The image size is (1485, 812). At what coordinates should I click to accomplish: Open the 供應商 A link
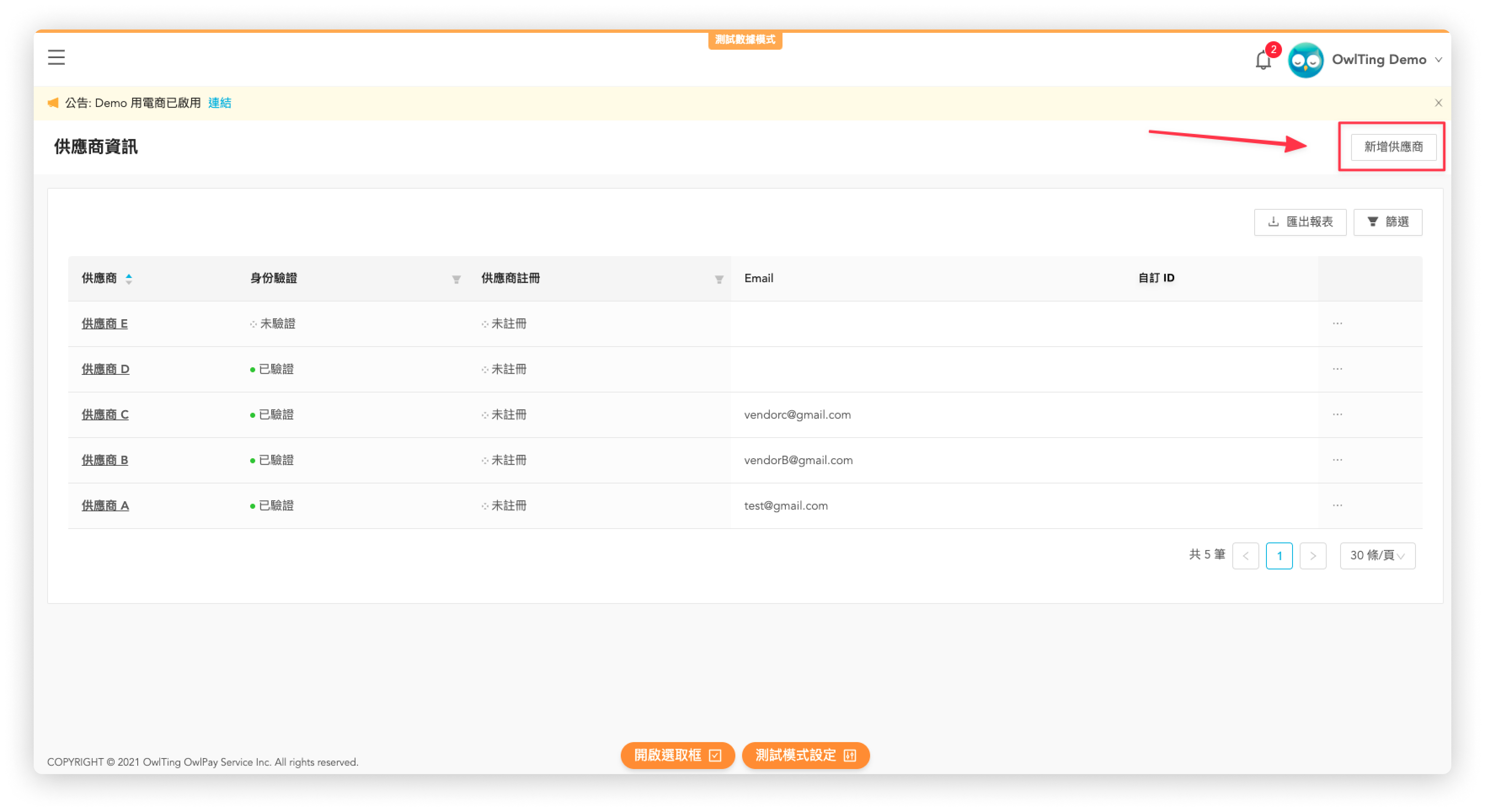(105, 506)
